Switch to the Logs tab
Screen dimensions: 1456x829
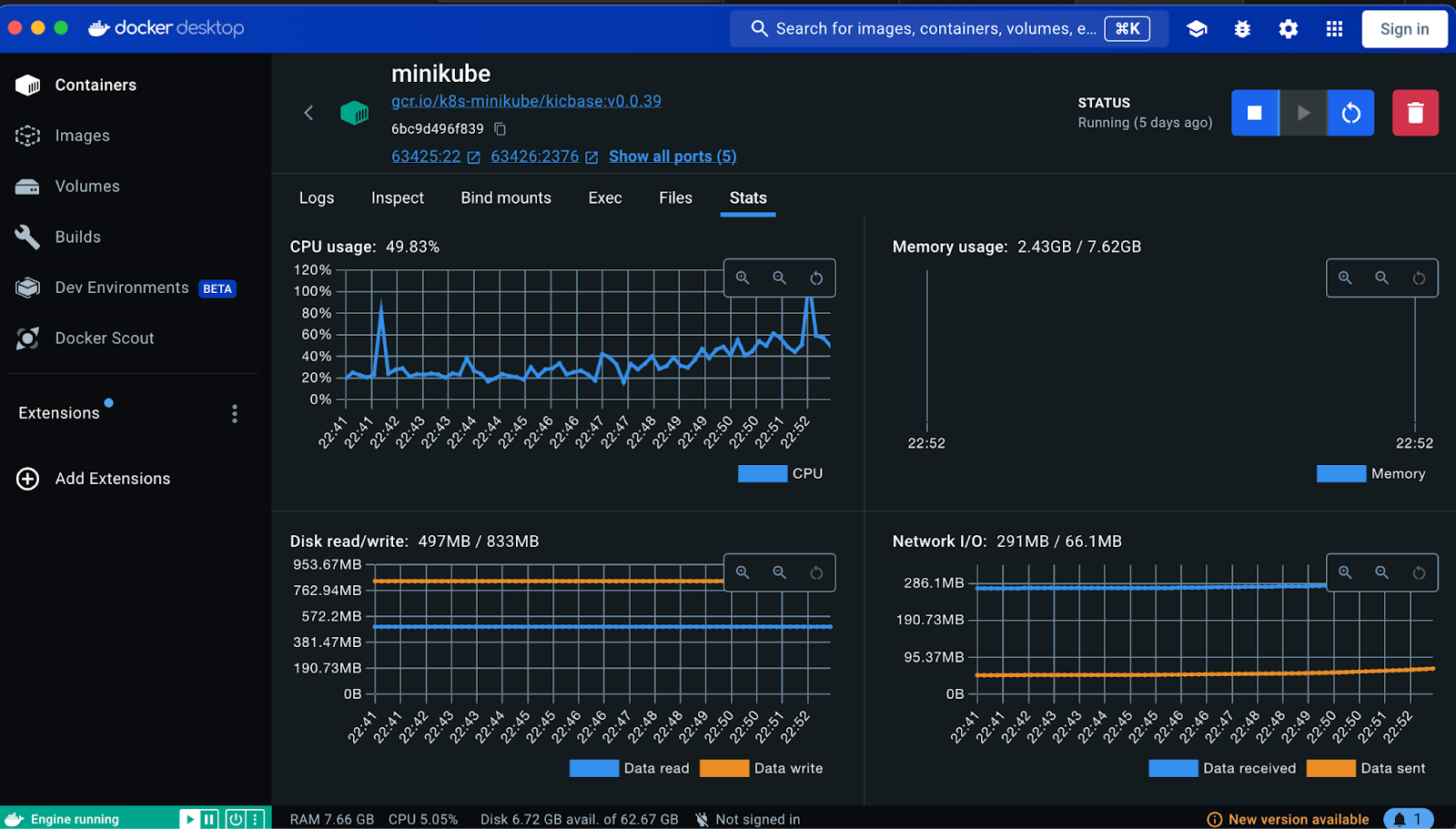pos(317,198)
